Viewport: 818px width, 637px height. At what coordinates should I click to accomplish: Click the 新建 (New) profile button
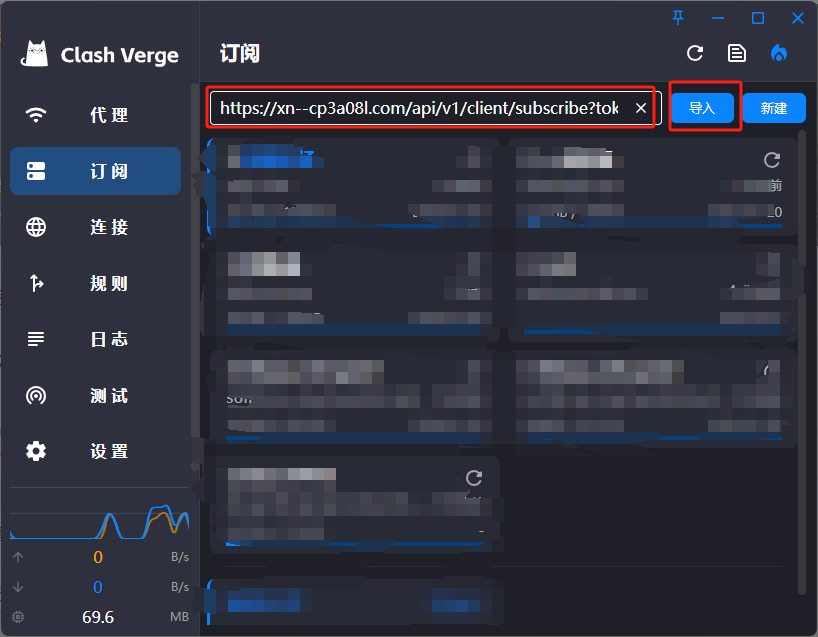pos(774,108)
